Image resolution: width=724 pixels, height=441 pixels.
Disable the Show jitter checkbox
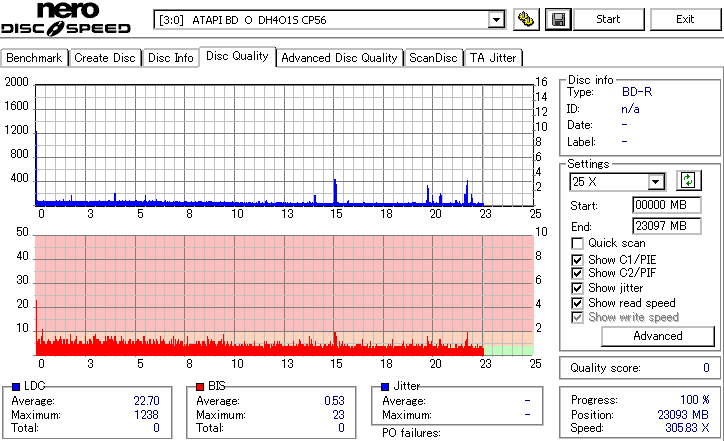pyautogui.click(x=577, y=288)
